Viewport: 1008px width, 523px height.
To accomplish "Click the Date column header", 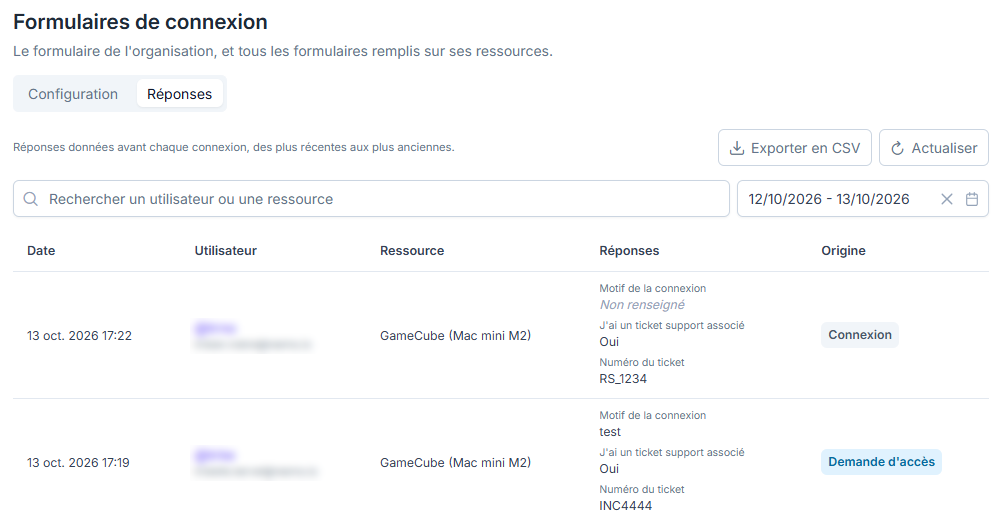I will click(x=41, y=251).
